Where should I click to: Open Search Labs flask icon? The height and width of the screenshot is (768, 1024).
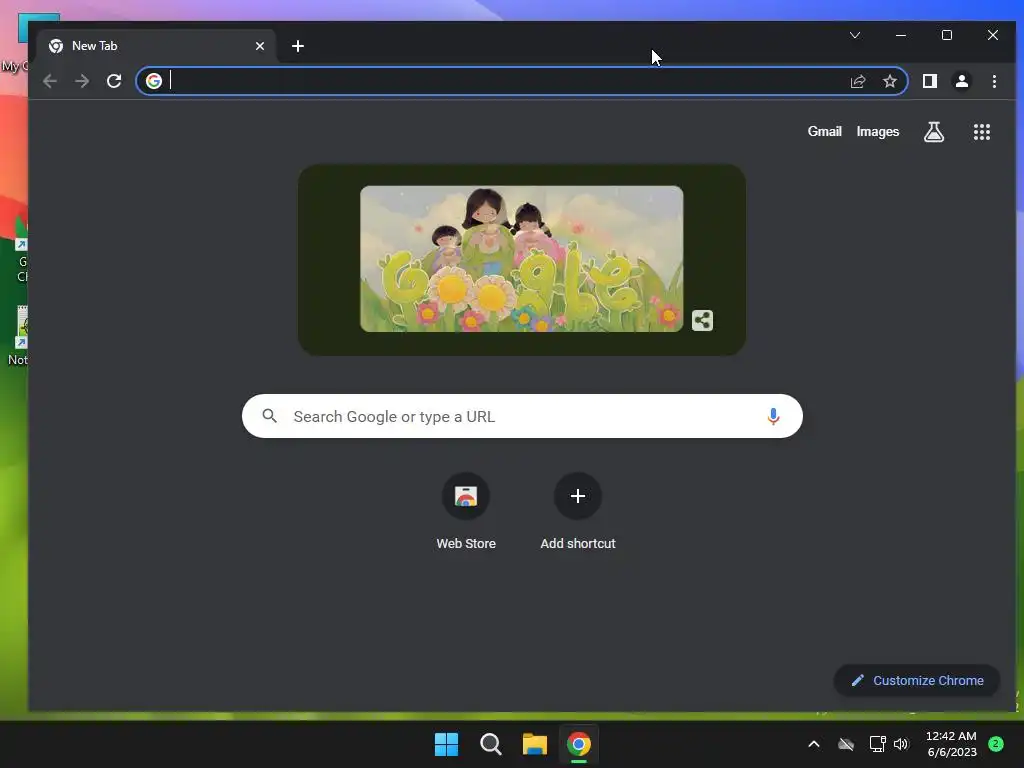934,132
